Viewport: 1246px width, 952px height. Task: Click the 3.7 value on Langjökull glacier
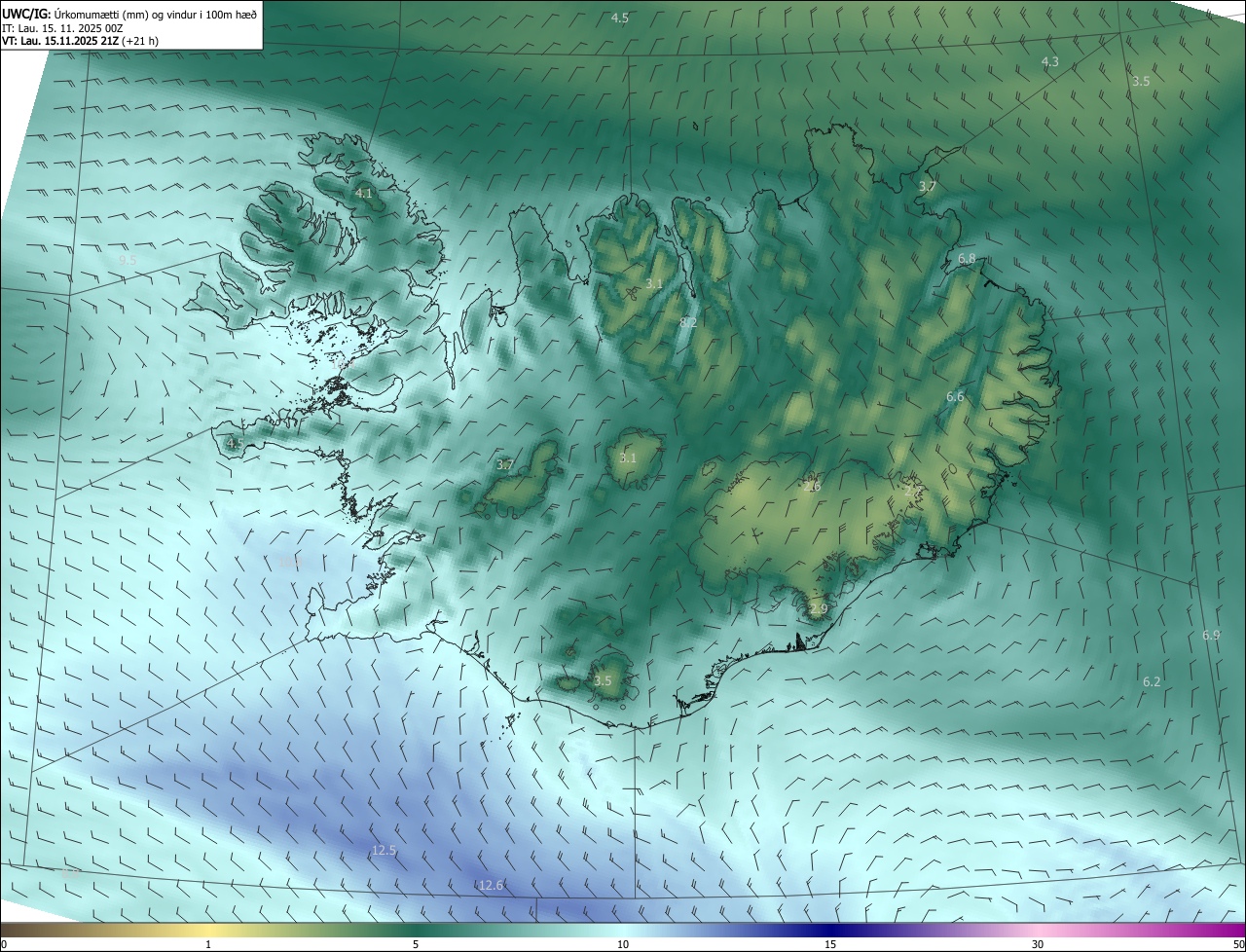[x=504, y=464]
